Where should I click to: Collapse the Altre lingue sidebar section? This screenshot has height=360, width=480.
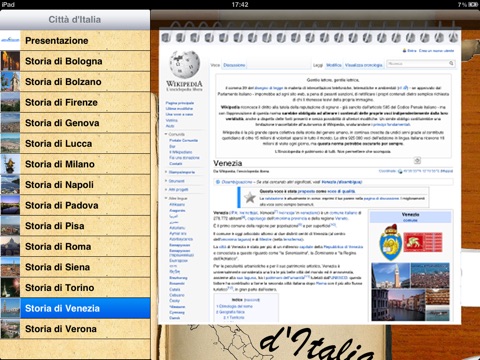pyautogui.click(x=176, y=198)
